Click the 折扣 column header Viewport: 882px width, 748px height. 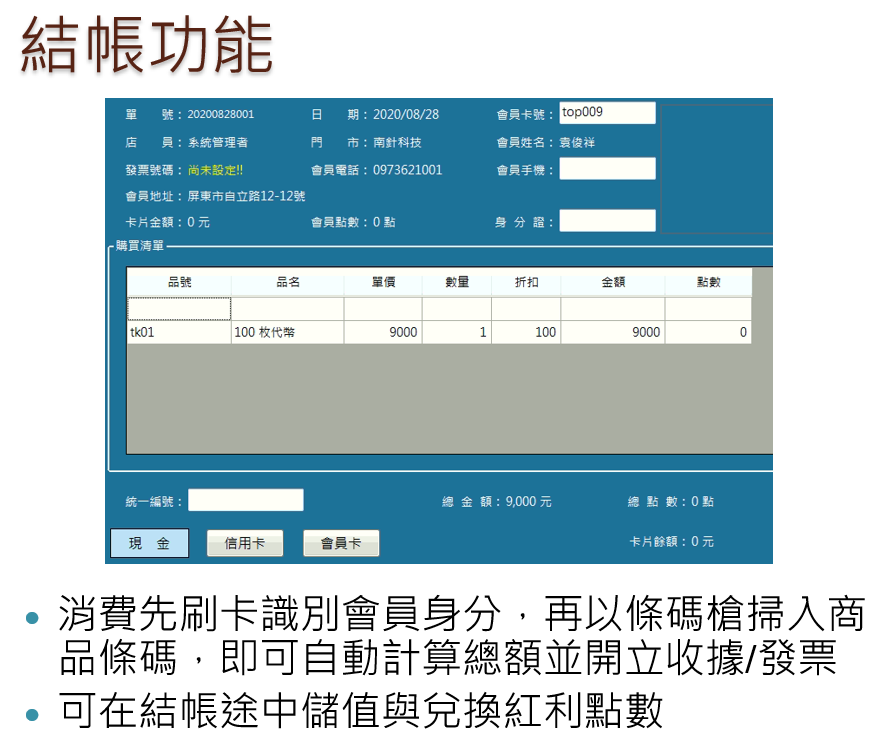point(526,283)
